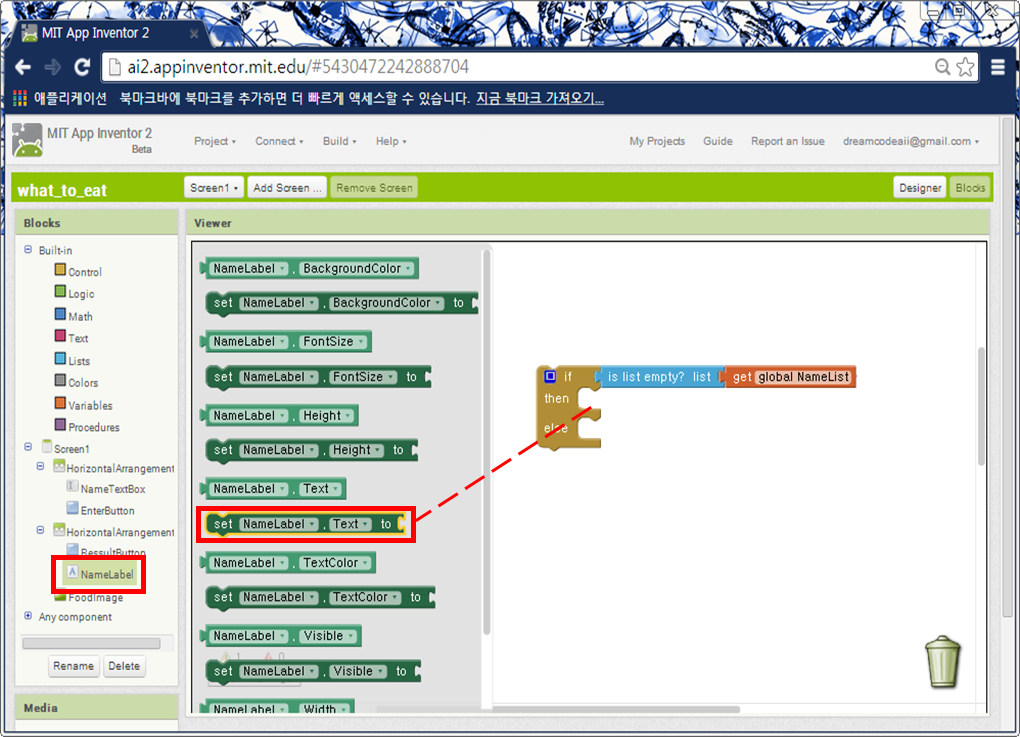Collapse the Screen1 tree node

28,447
